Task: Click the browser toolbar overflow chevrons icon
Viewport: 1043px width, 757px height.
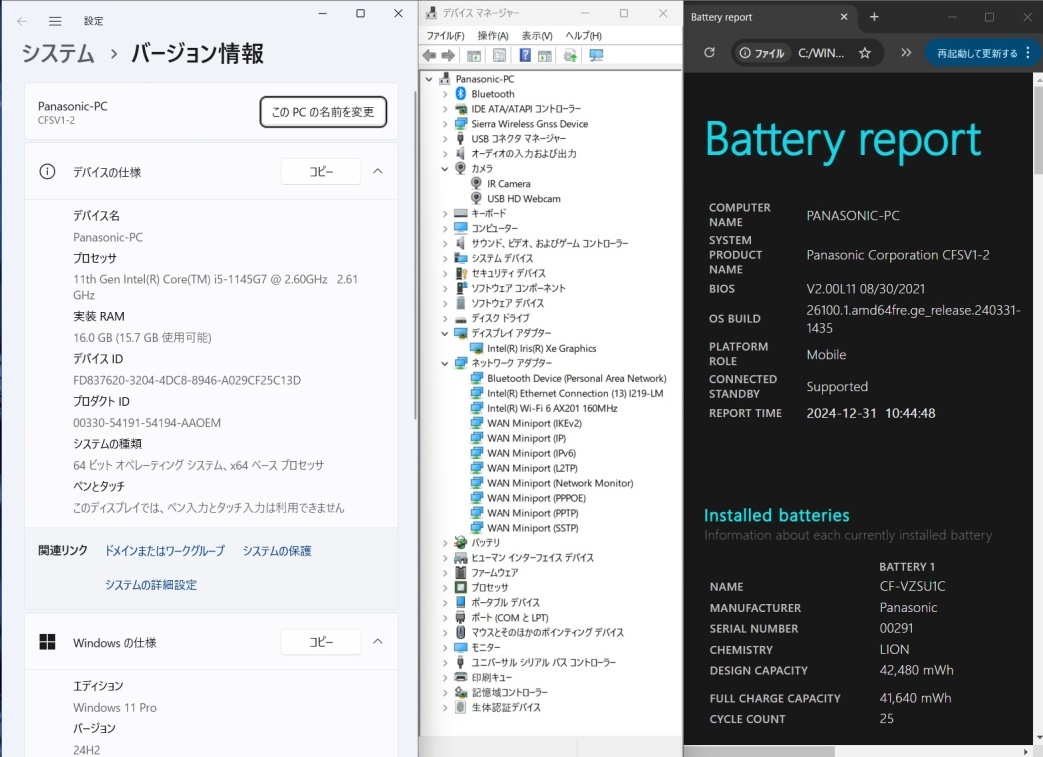Action: 905,53
